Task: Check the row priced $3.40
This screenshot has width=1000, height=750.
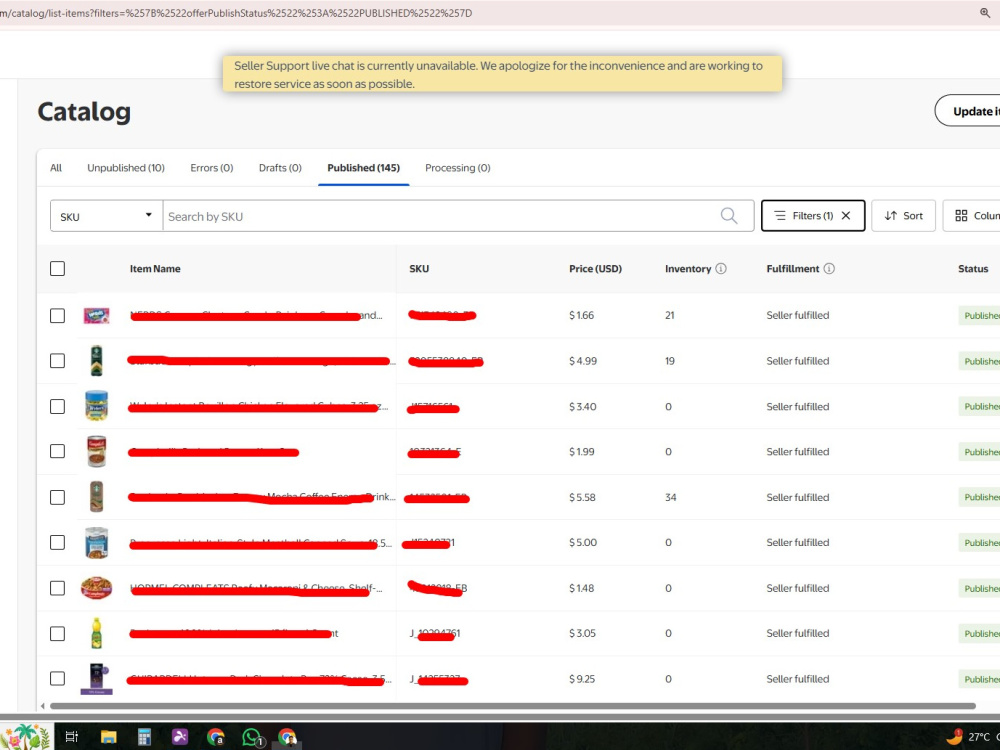Action: point(57,406)
